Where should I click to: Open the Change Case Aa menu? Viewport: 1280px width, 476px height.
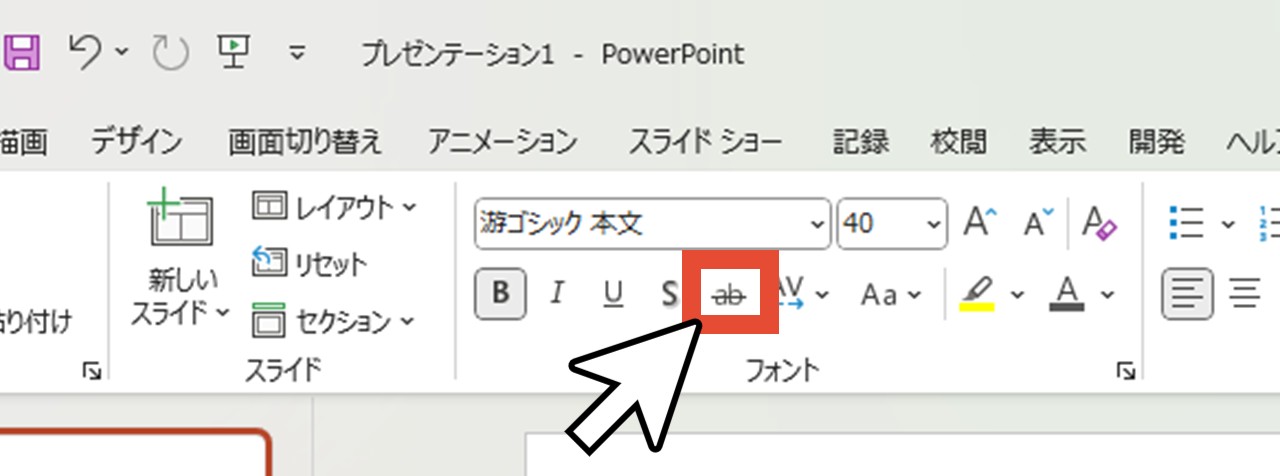(892, 294)
